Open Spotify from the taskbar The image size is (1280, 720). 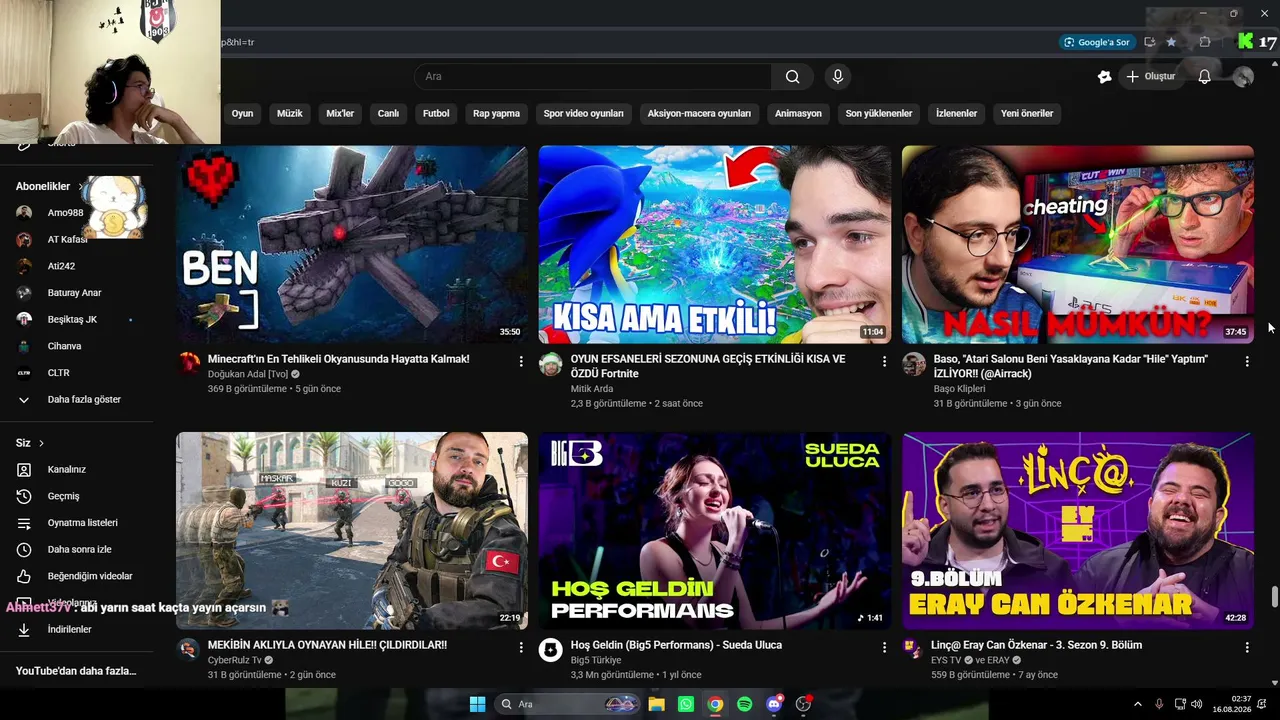tap(744, 704)
